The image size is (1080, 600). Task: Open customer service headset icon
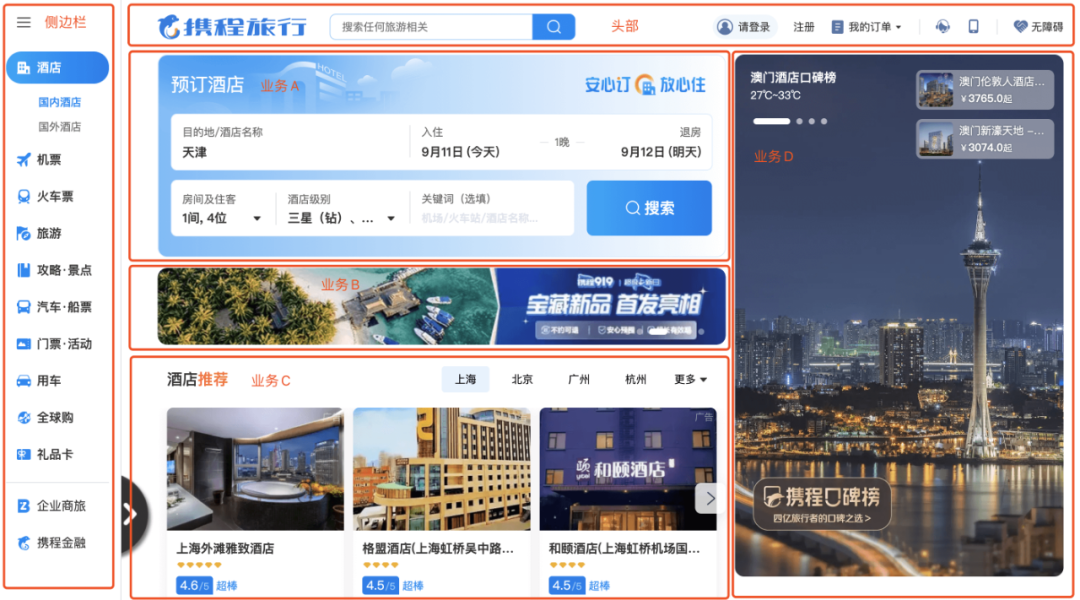tap(942, 27)
